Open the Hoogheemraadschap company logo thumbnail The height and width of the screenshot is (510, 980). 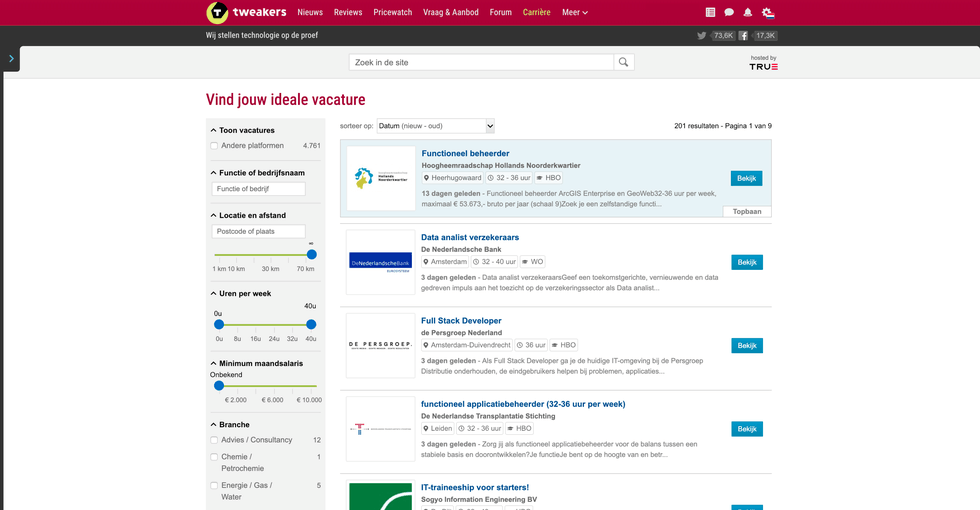click(381, 178)
